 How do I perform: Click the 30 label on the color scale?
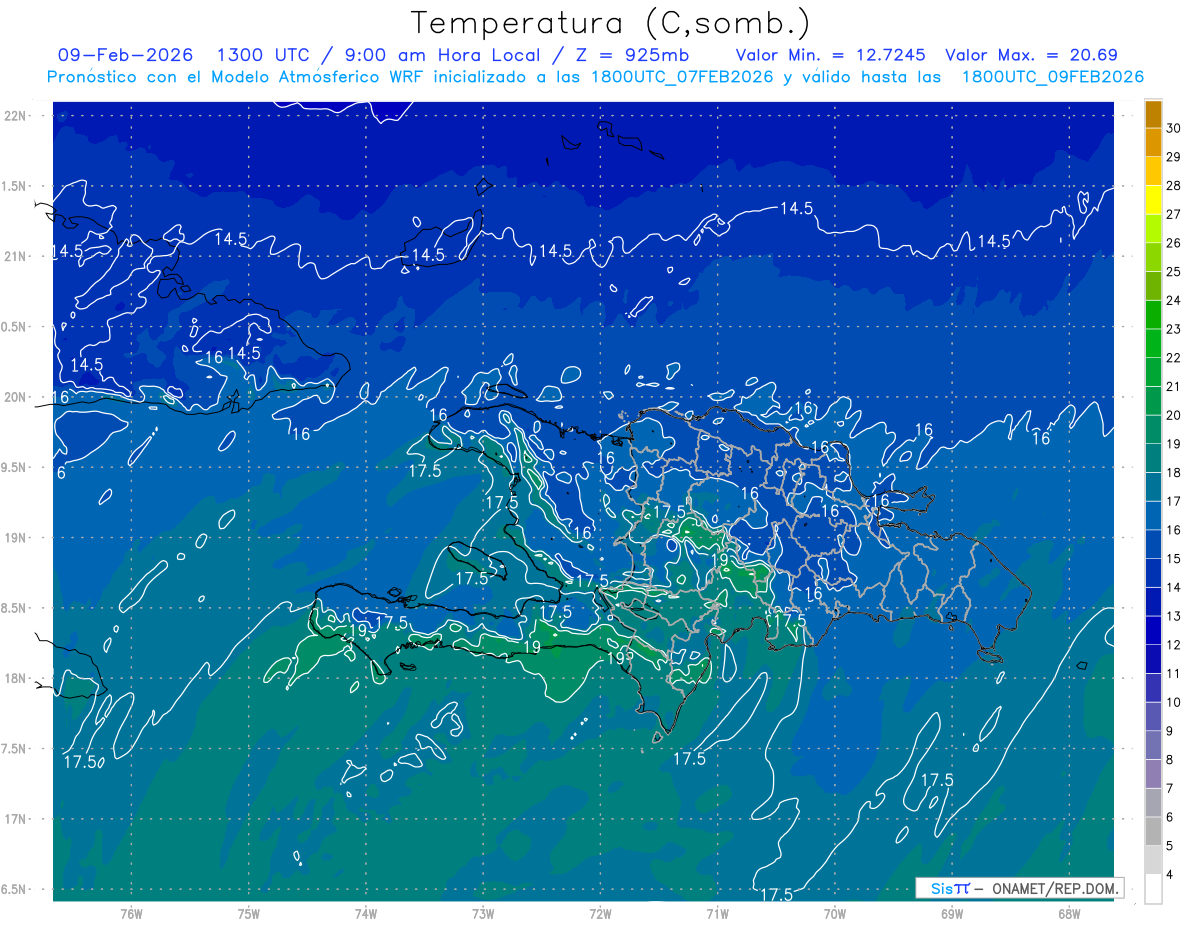(1173, 128)
